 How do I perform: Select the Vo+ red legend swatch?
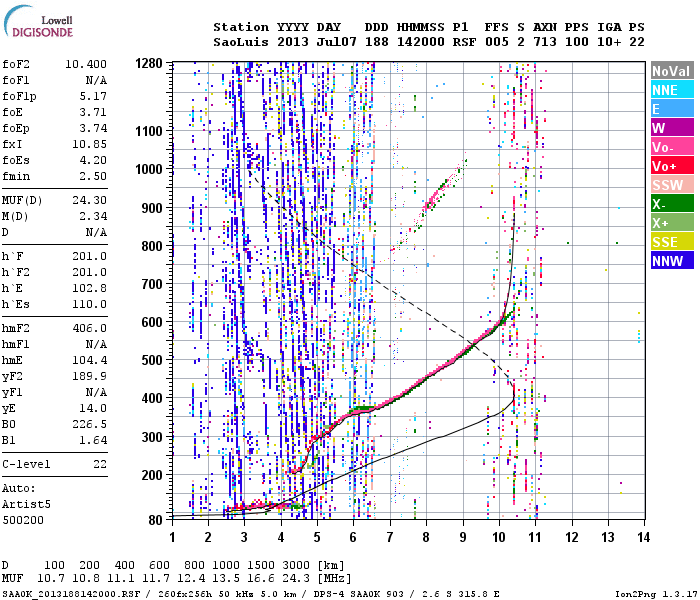(x=672, y=166)
